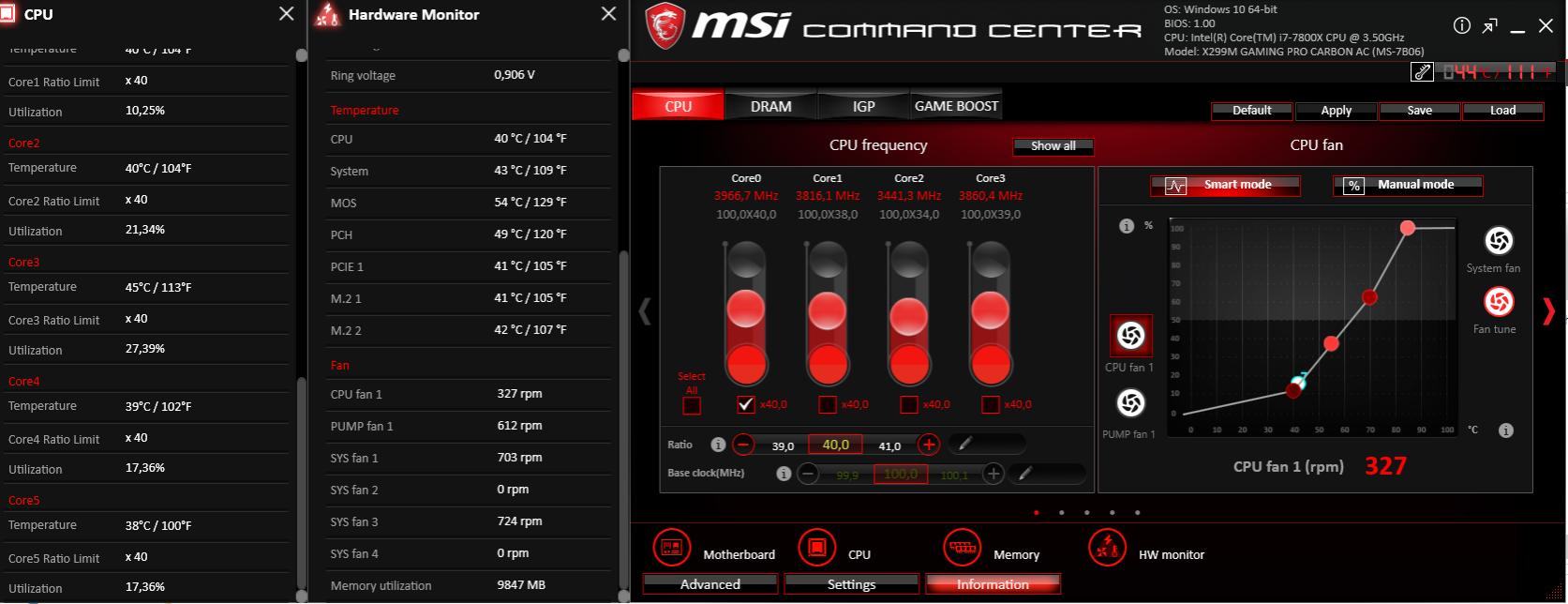Click the Core1 frequency slider knob

click(828, 310)
